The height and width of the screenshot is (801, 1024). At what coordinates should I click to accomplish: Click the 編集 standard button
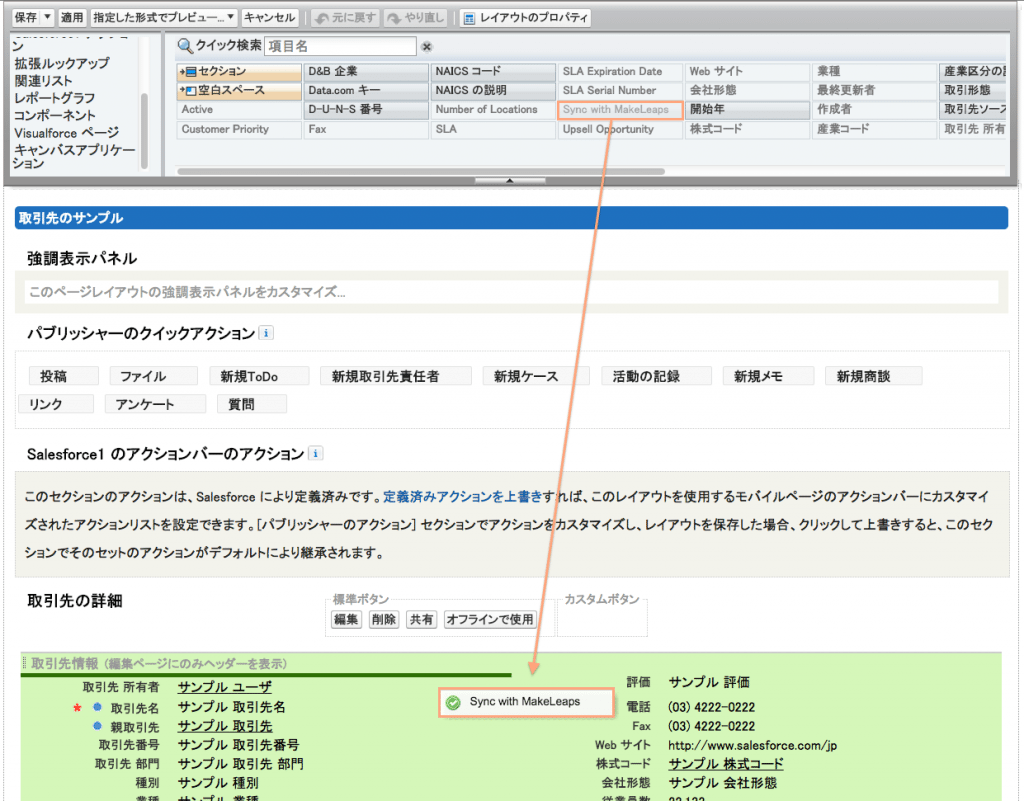pyautogui.click(x=346, y=619)
